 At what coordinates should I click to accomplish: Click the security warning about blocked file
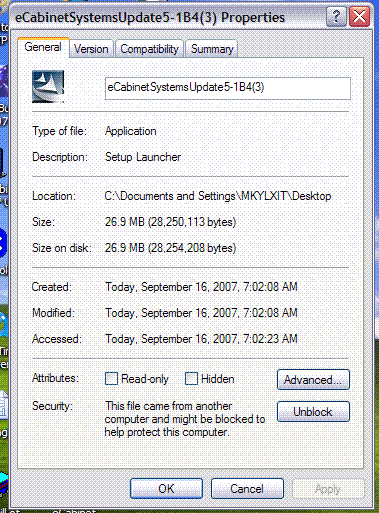(x=185, y=419)
